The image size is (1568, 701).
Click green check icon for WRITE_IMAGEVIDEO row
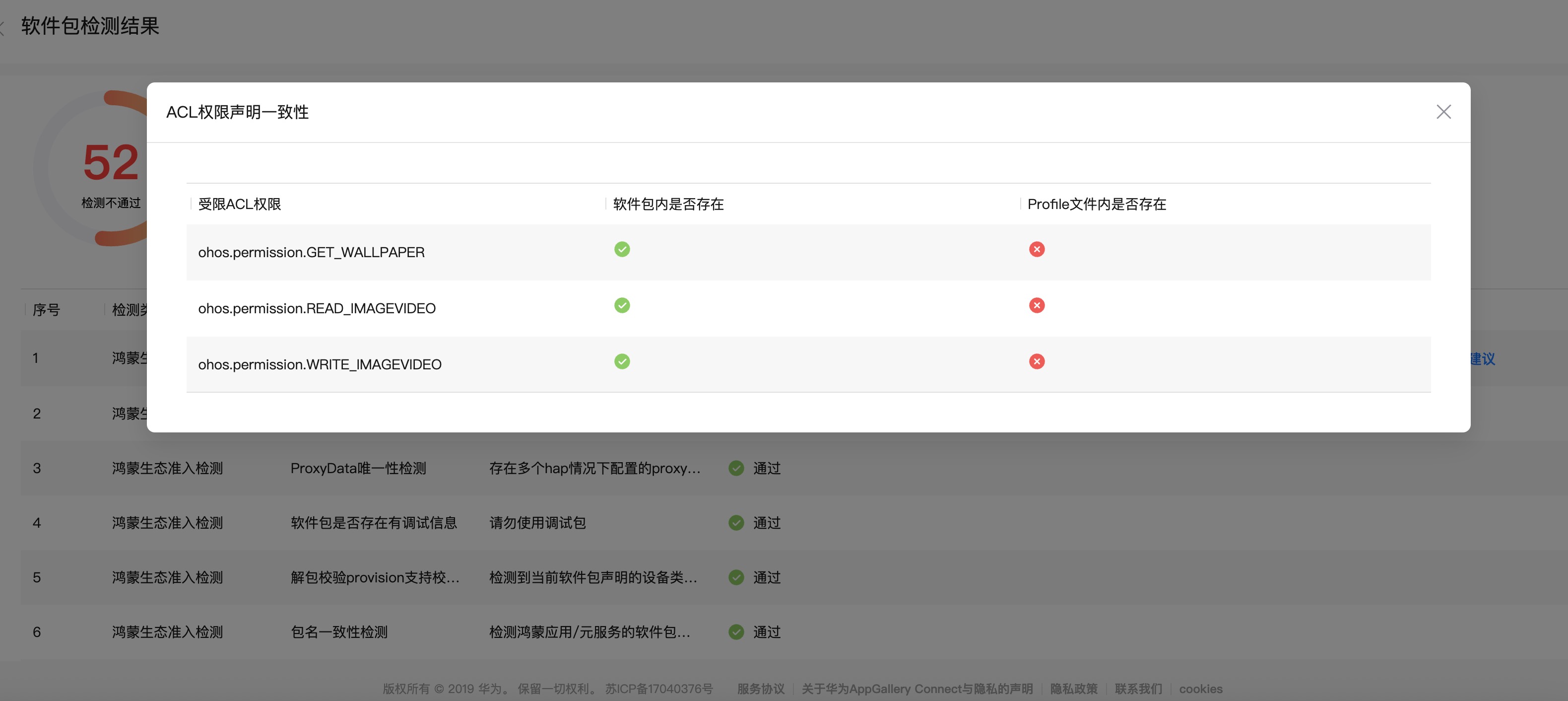(x=621, y=362)
